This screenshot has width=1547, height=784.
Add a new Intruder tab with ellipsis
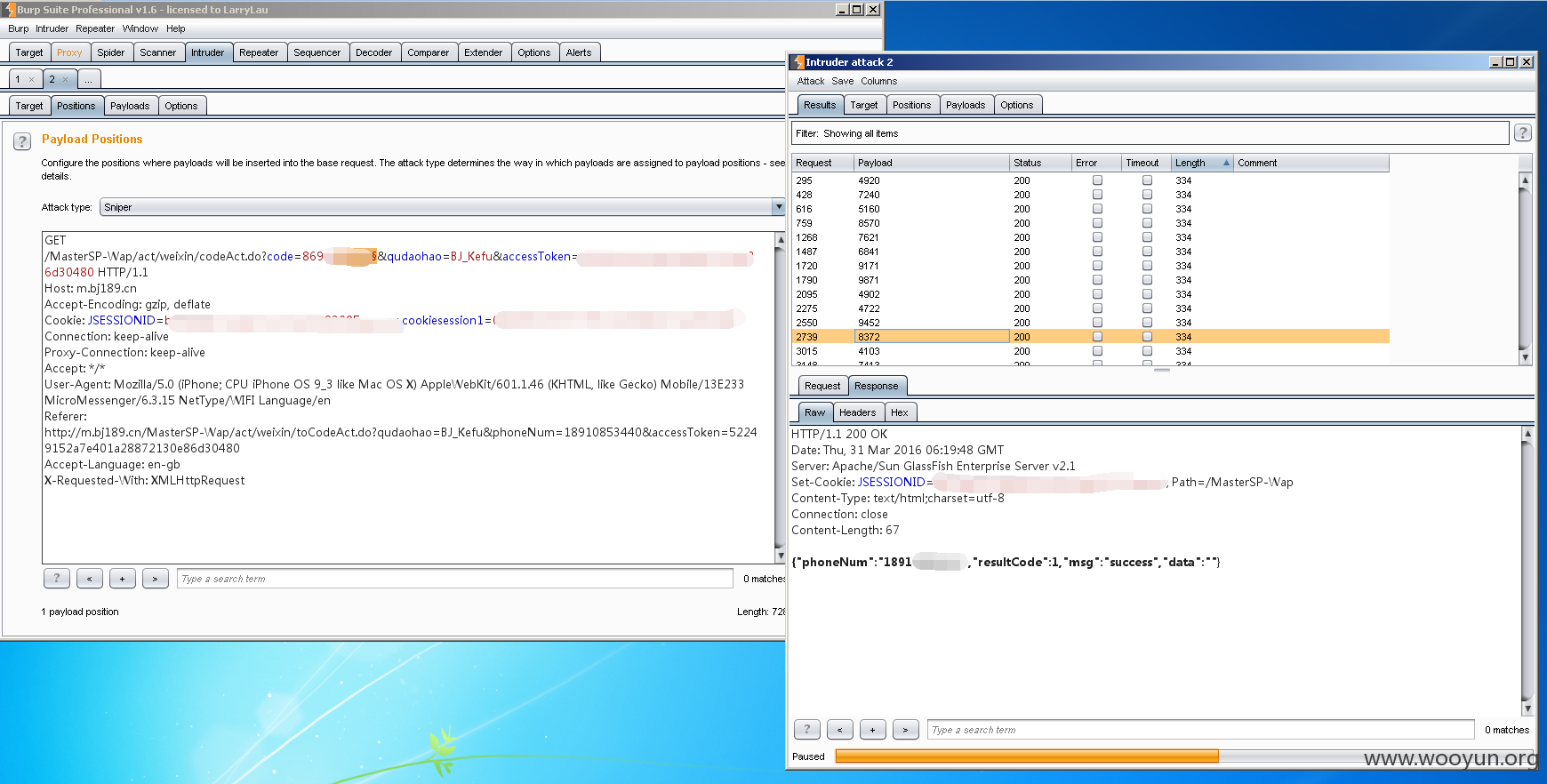pyautogui.click(x=89, y=79)
